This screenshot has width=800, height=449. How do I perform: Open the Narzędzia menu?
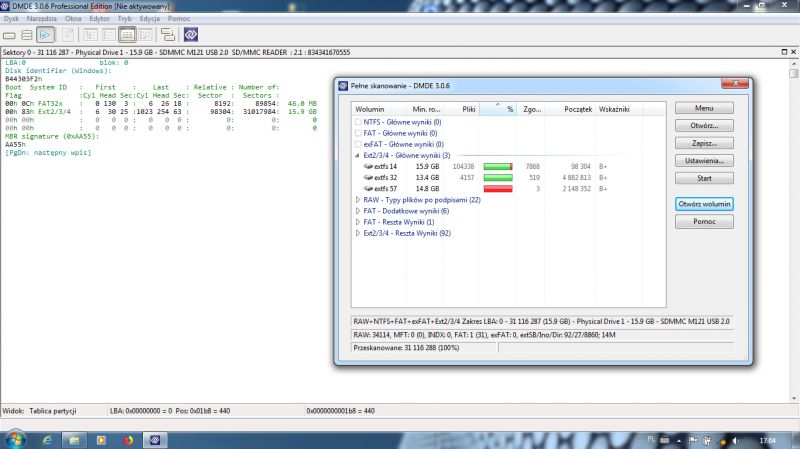click(x=41, y=18)
